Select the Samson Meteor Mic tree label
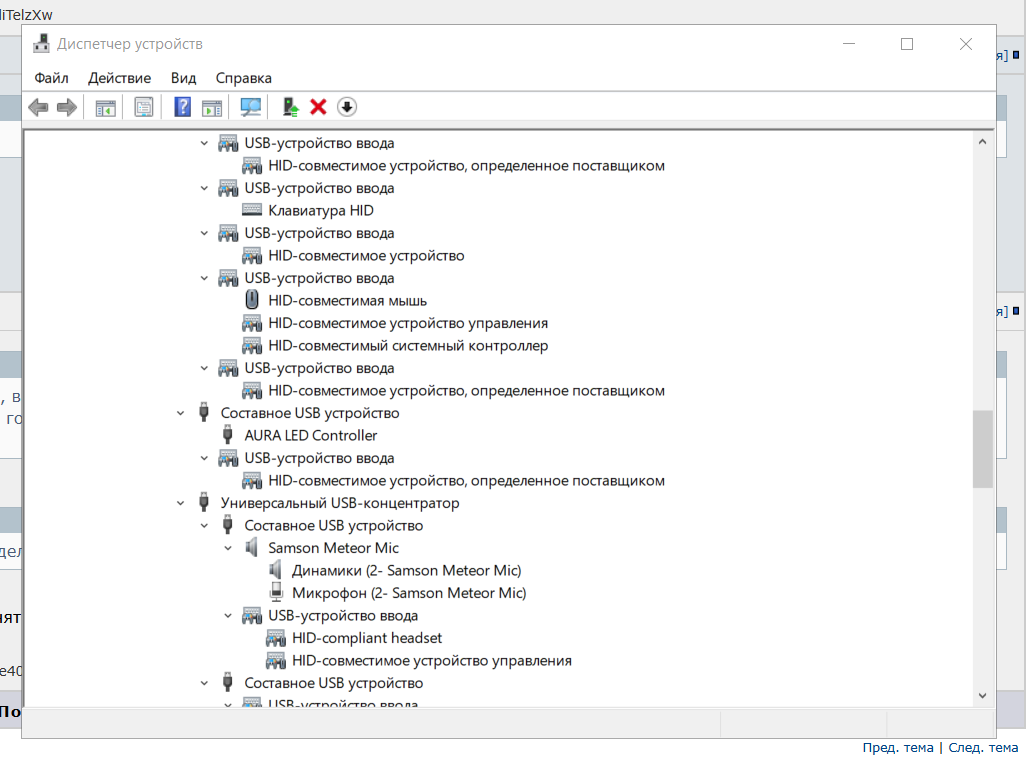The width and height of the screenshot is (1030, 757). [334, 547]
